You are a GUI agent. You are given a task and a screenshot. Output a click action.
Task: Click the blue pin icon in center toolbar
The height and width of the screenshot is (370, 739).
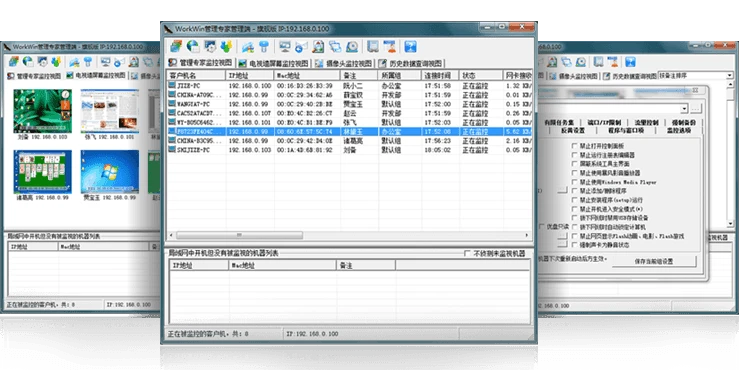click(264, 46)
